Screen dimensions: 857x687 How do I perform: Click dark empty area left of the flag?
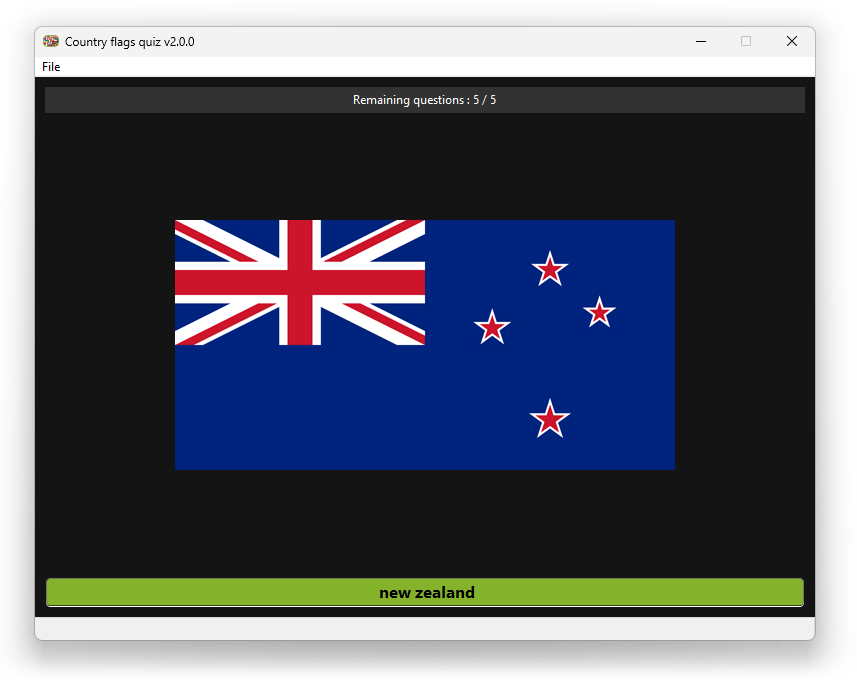tap(105, 345)
